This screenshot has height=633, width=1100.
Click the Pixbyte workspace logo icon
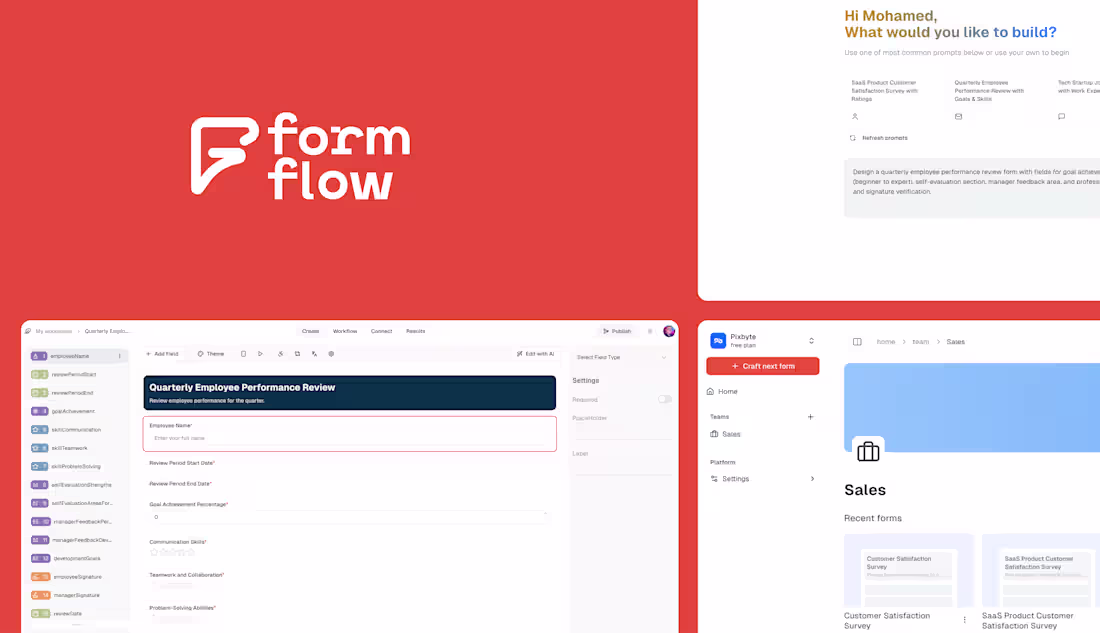click(718, 340)
